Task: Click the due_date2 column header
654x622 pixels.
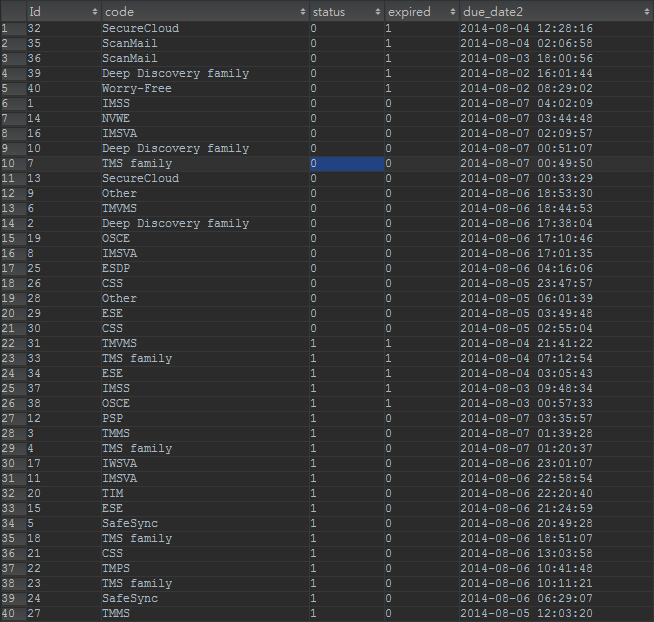Action: click(x=556, y=11)
